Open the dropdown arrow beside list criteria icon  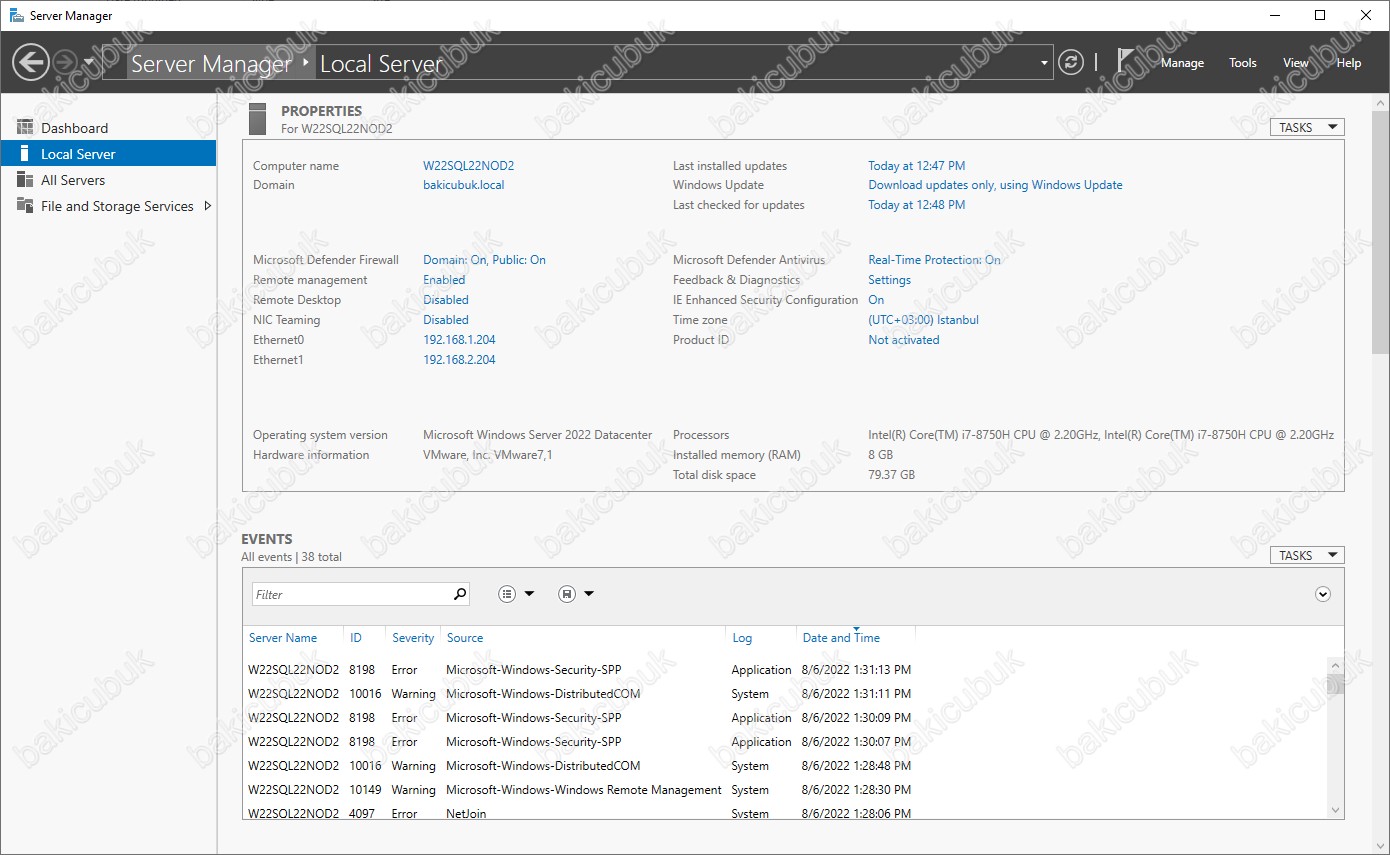[529, 594]
